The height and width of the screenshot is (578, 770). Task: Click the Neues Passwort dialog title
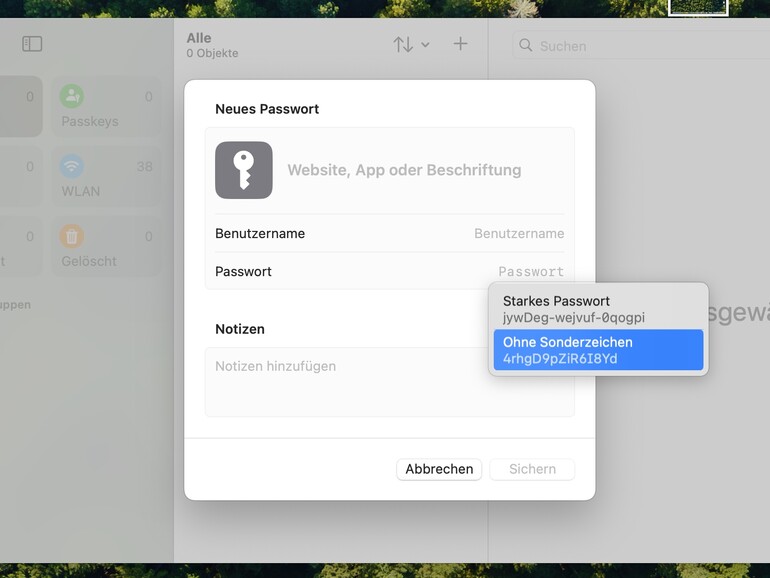267,109
